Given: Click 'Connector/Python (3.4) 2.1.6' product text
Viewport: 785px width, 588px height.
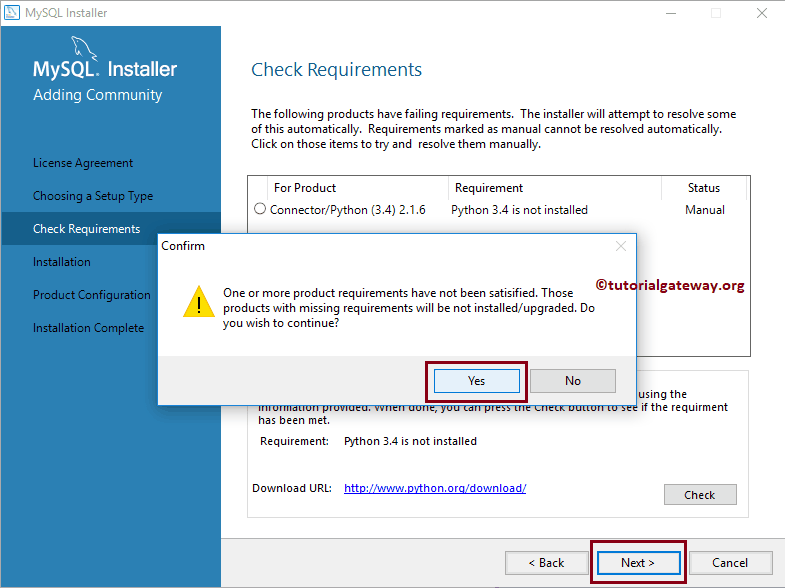Looking at the screenshot, I should point(347,210).
